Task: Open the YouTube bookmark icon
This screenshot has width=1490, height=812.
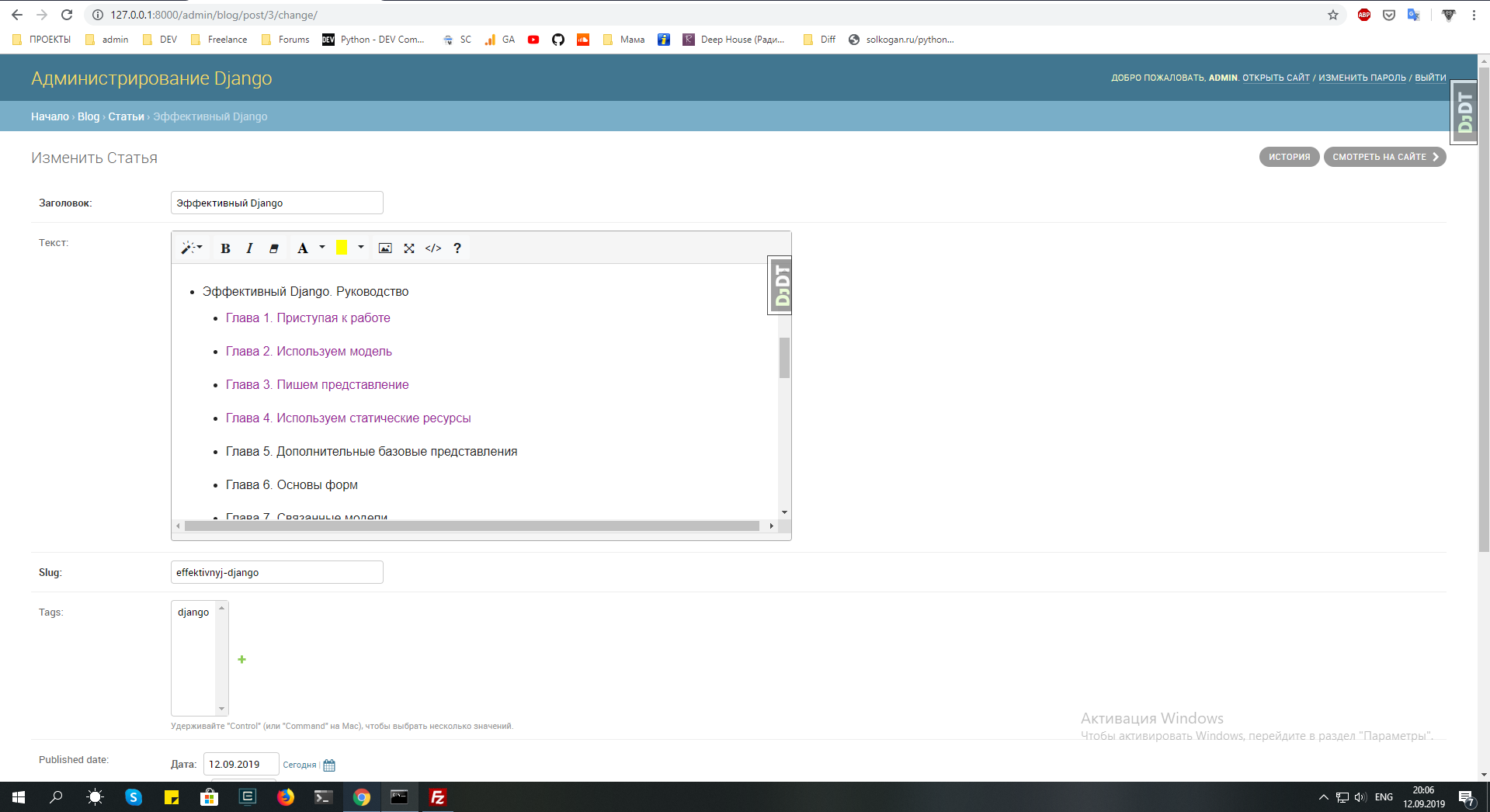Action: [x=533, y=40]
